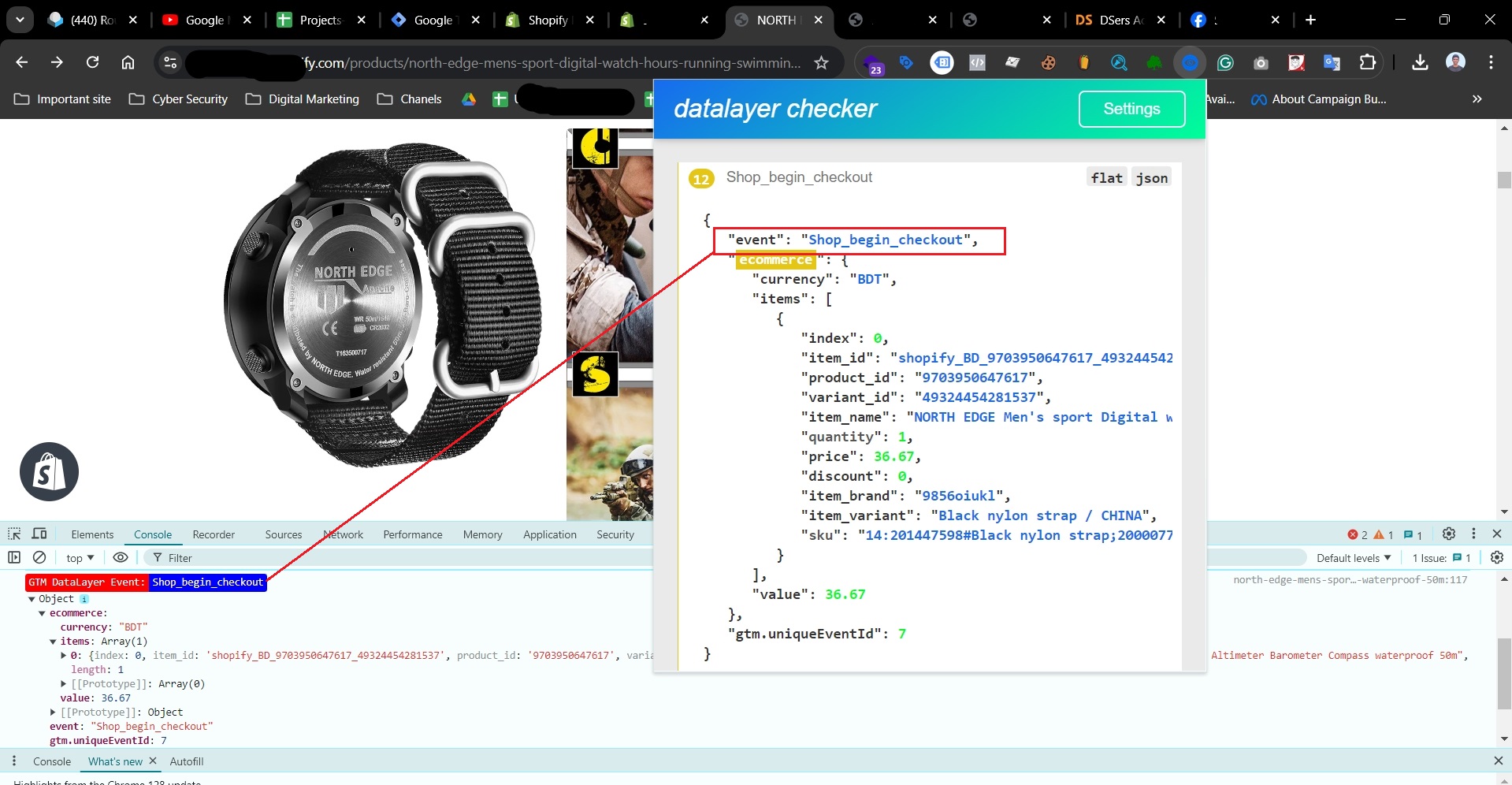Open the datalayer checker eye extension icon

click(1190, 62)
